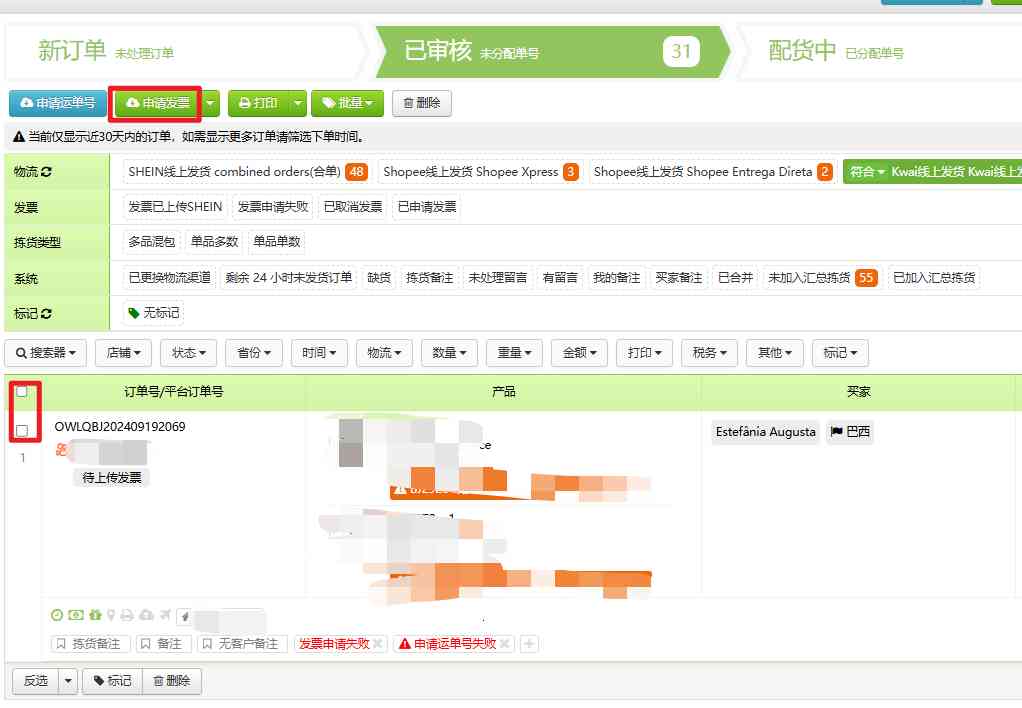Viewport: 1022px width, 708px height.
Task: Click the plus icon to add tag
Action: pos(529,644)
